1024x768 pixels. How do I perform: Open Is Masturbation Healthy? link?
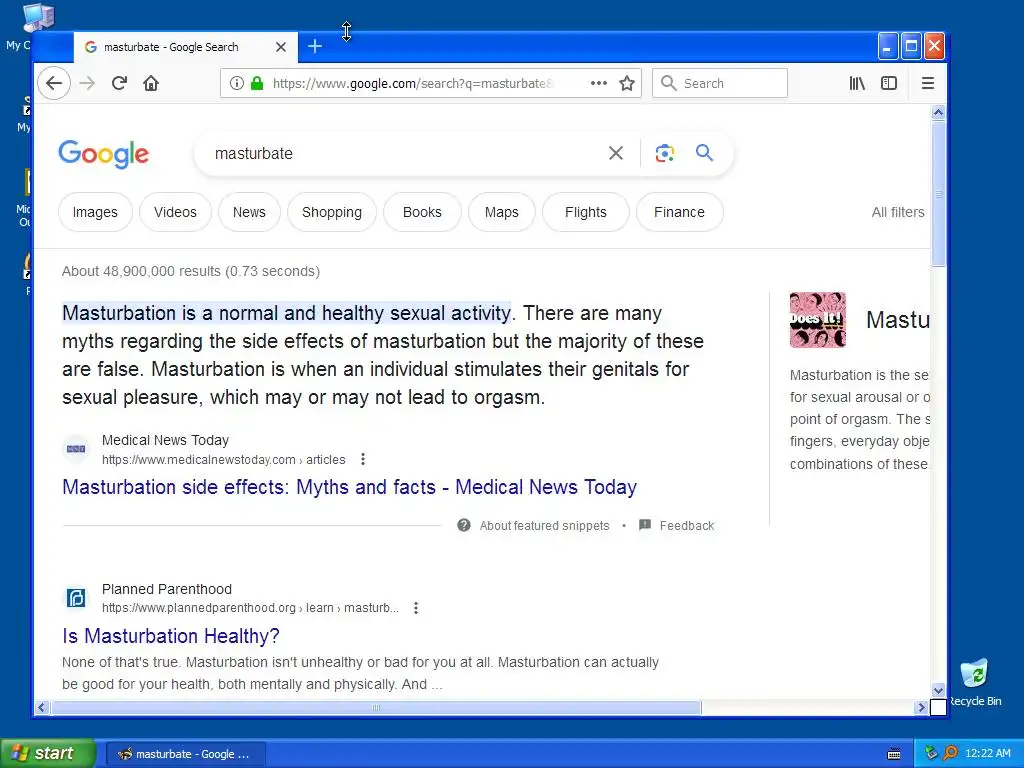(x=170, y=635)
